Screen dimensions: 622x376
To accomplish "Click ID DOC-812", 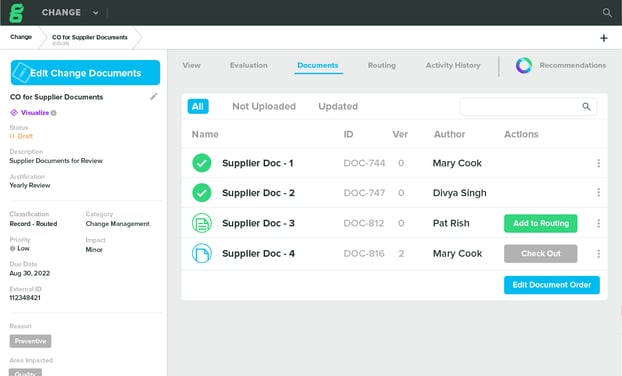I will (364, 223).
